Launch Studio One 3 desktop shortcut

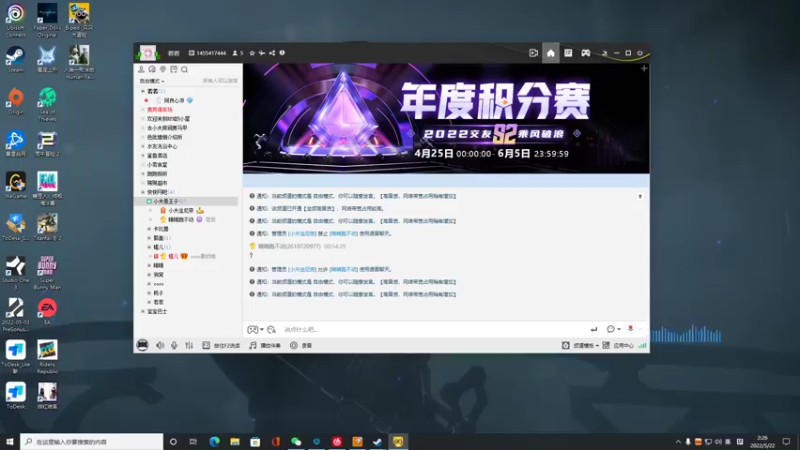pos(15,273)
